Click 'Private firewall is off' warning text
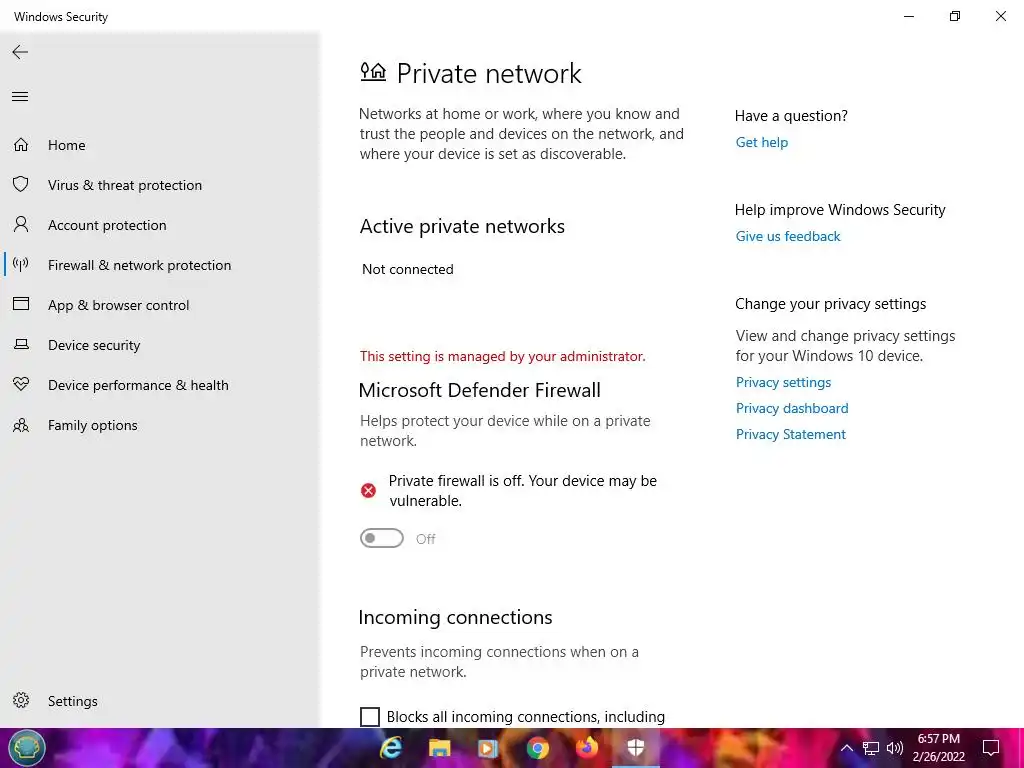The width and height of the screenshot is (1024, 768). (x=522, y=490)
